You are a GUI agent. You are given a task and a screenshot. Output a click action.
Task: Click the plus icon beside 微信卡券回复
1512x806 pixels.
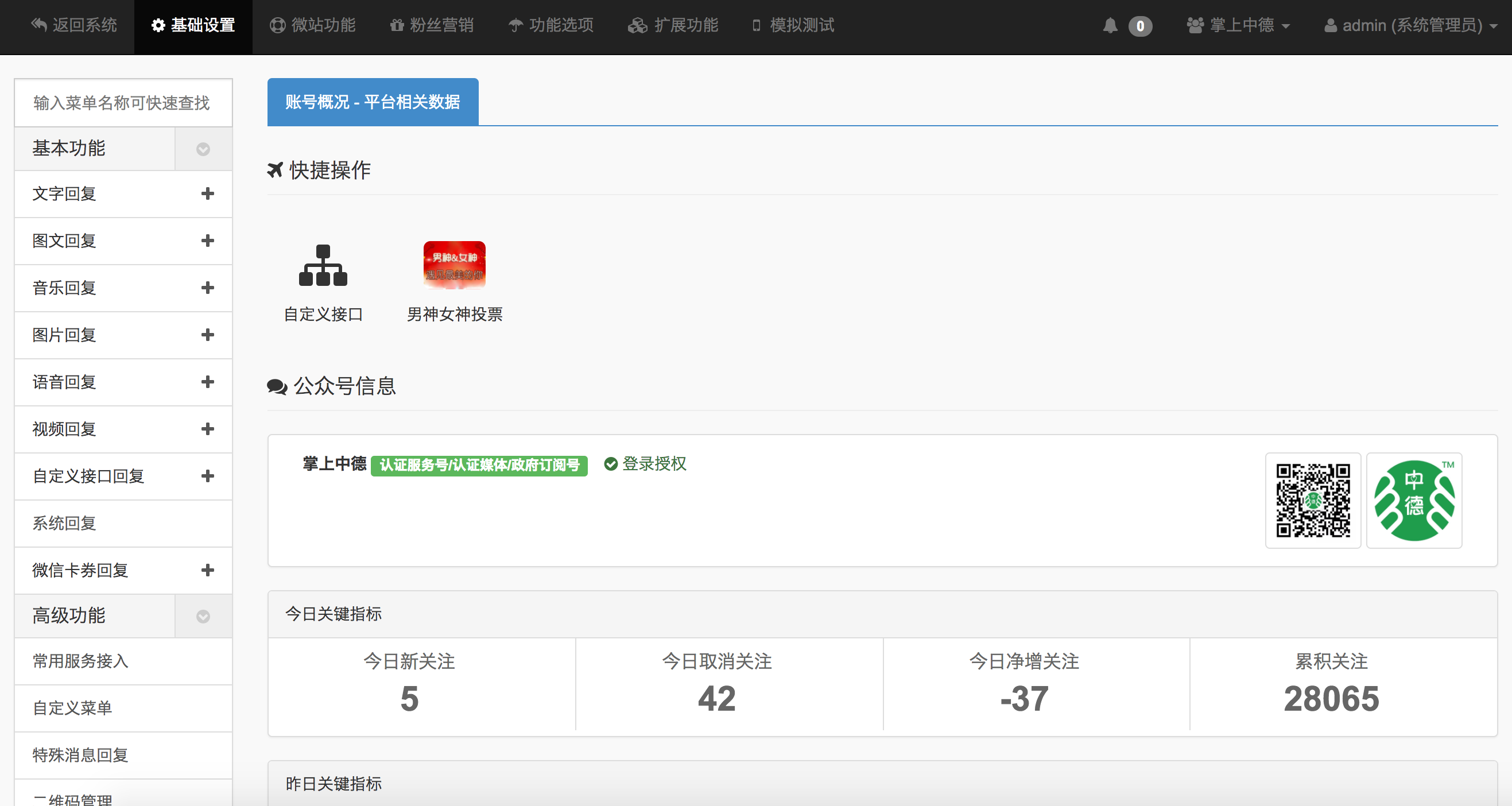(x=207, y=570)
